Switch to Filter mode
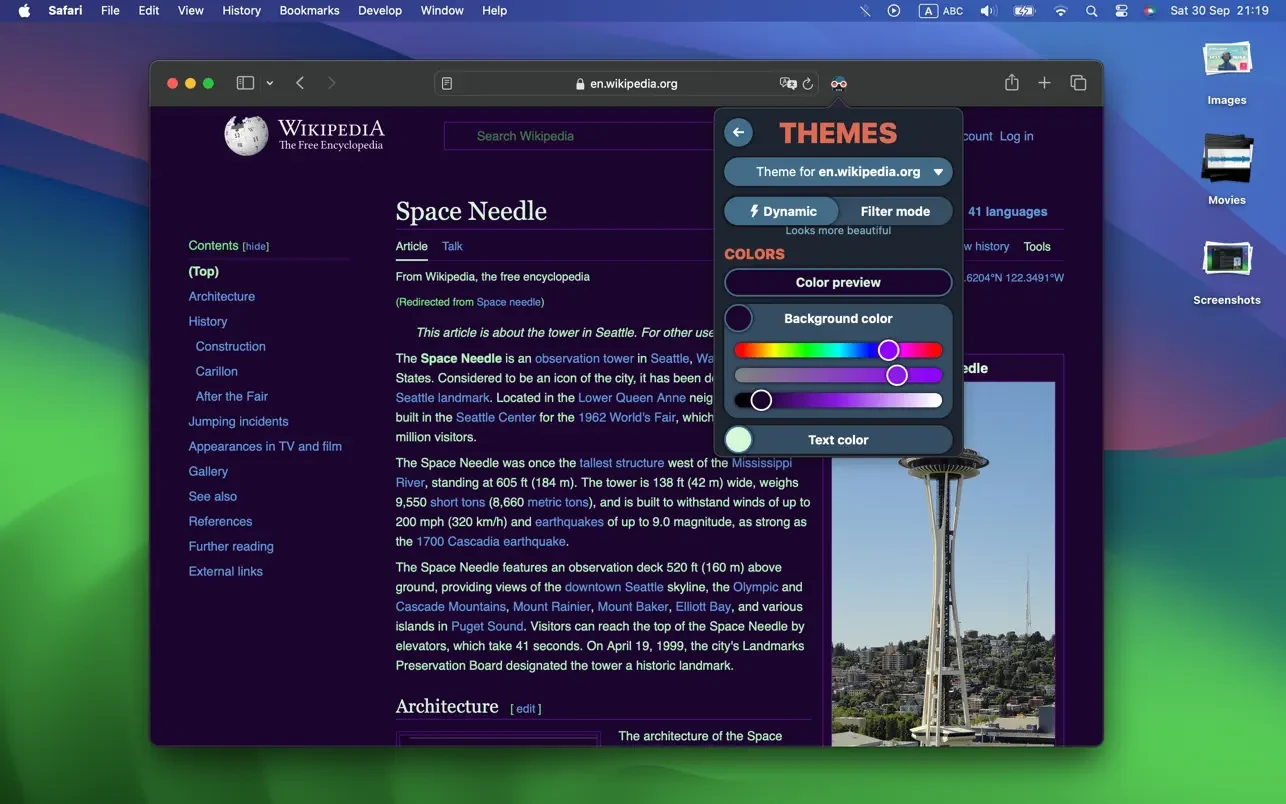Image resolution: width=1286 pixels, height=804 pixels. 895,211
